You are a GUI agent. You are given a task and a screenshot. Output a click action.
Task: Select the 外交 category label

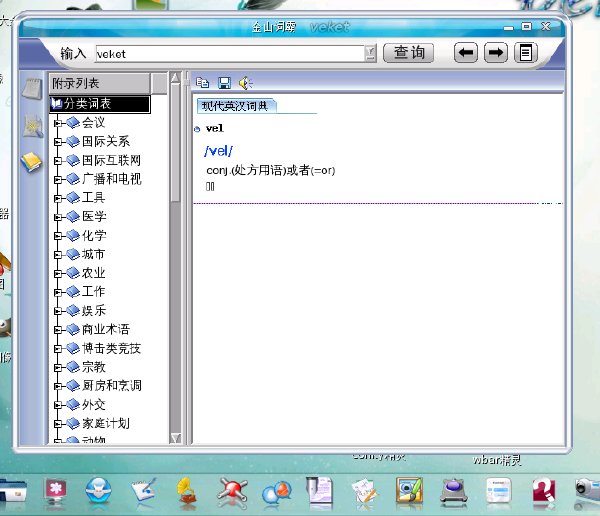coord(93,405)
